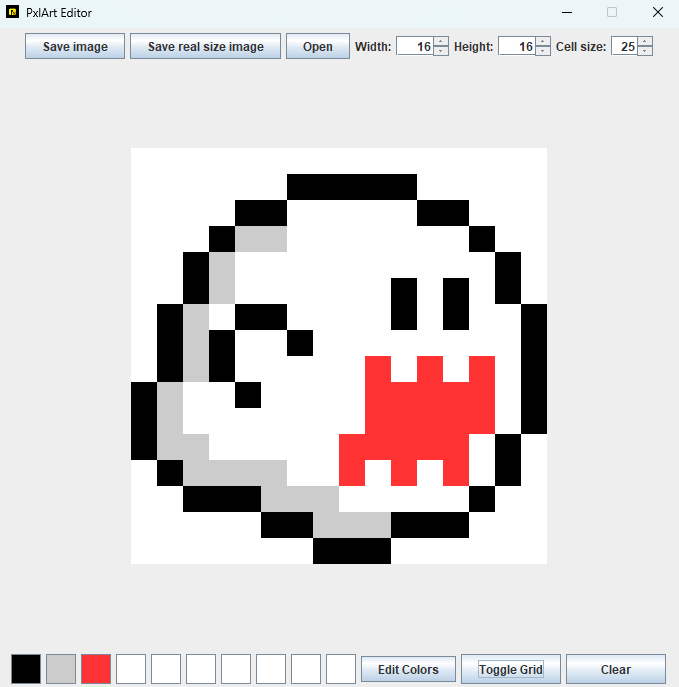Select the first white palette swatch
Image resolution: width=679 pixels, height=687 pixels.
[x=131, y=669]
